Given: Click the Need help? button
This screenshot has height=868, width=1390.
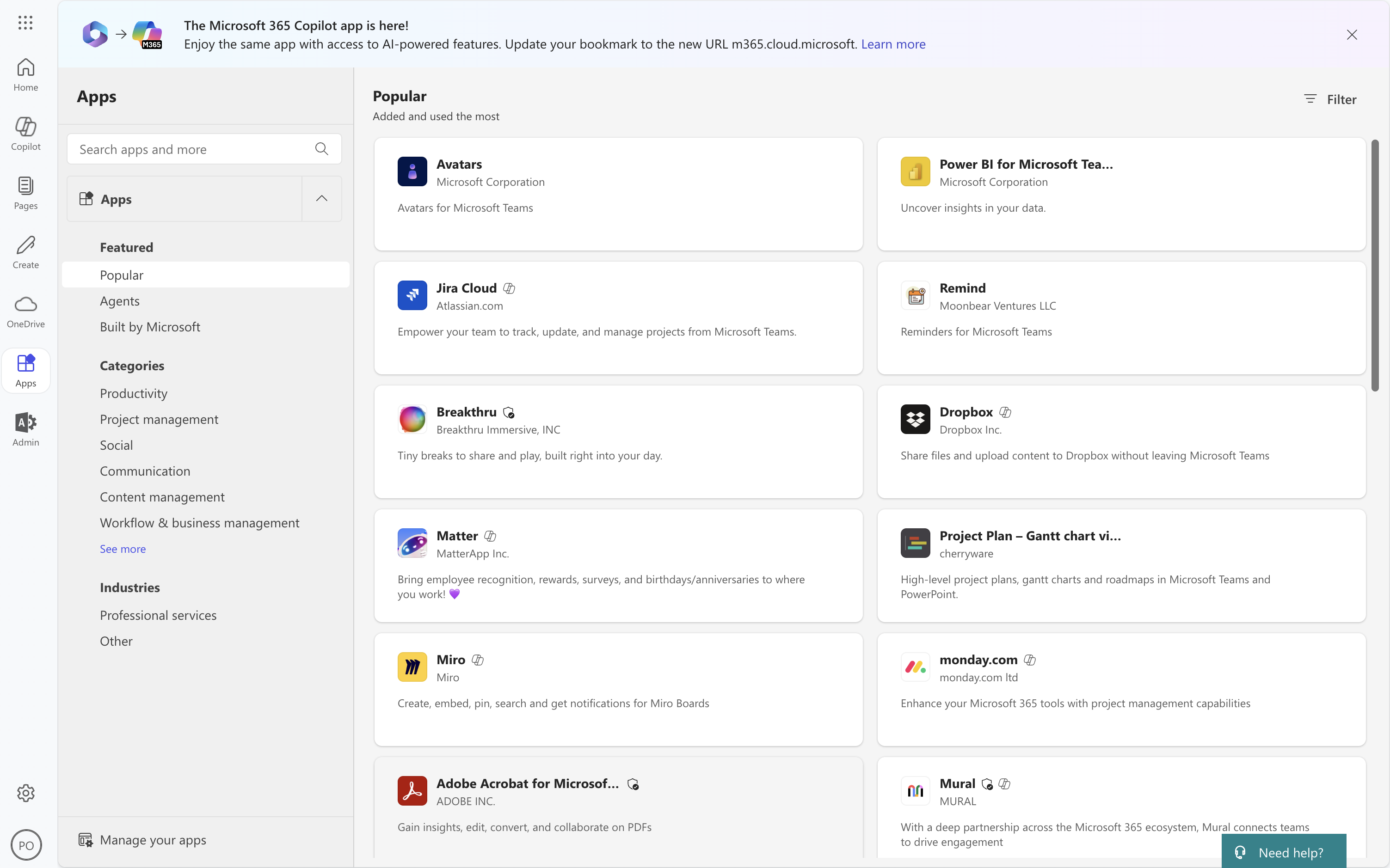Looking at the screenshot, I should 1284,852.
